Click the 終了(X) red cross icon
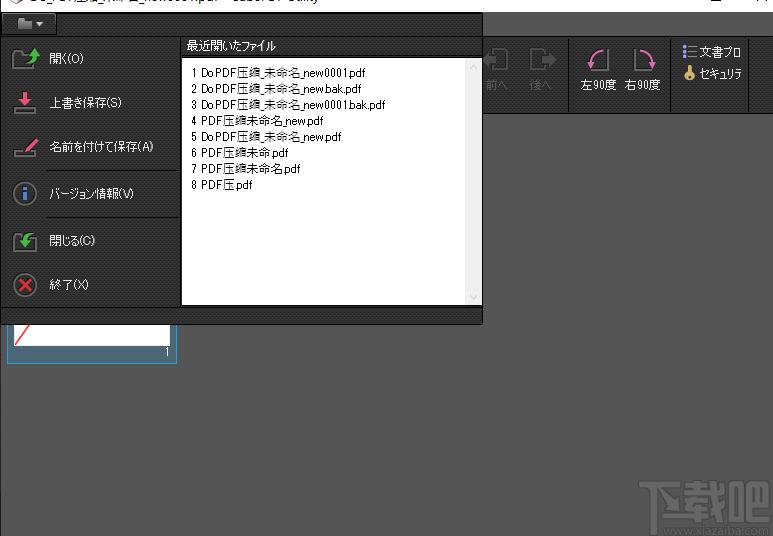This screenshot has width=773, height=536. click(x=25, y=285)
